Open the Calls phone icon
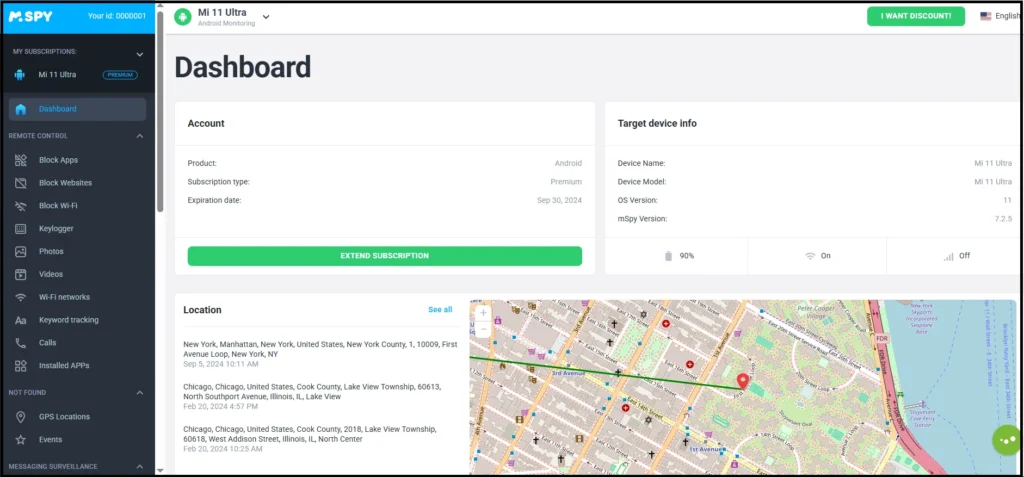 click(x=20, y=343)
